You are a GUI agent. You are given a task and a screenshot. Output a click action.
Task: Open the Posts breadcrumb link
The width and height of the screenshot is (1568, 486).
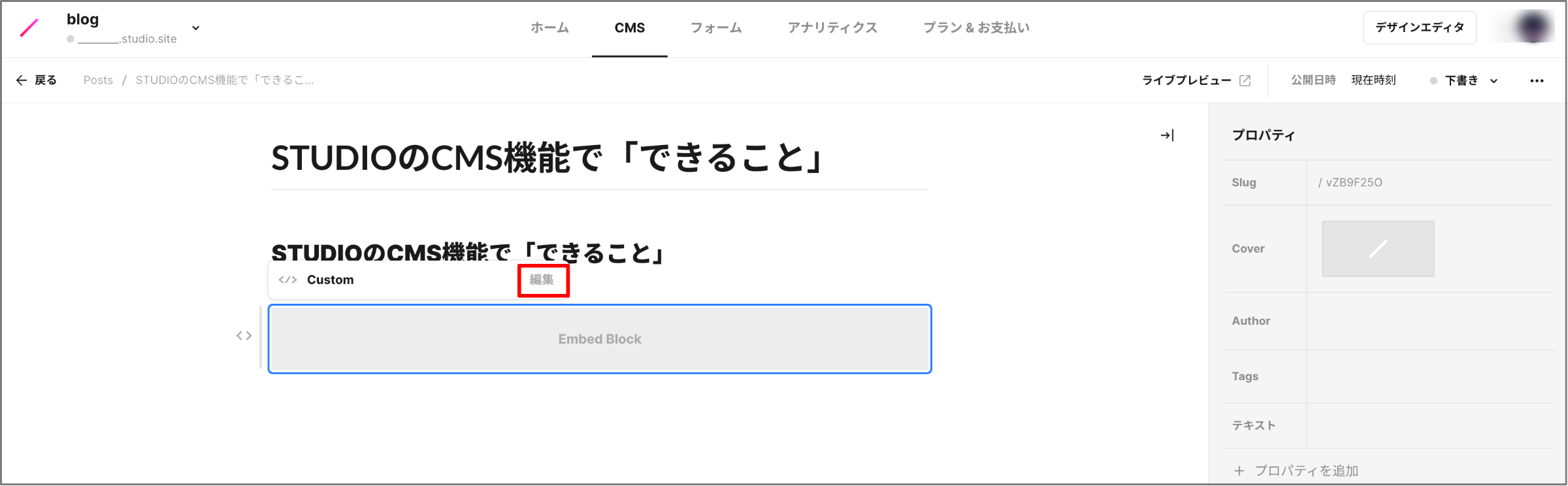coord(98,80)
